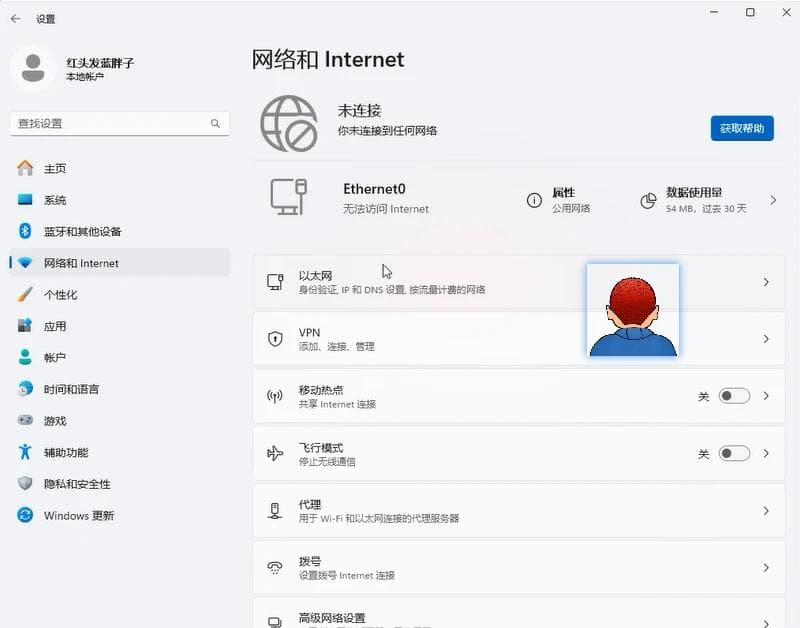Viewport: 800px width, 628px height.
Task: Click the Bluetooth icon in sidebar
Action: 25,231
